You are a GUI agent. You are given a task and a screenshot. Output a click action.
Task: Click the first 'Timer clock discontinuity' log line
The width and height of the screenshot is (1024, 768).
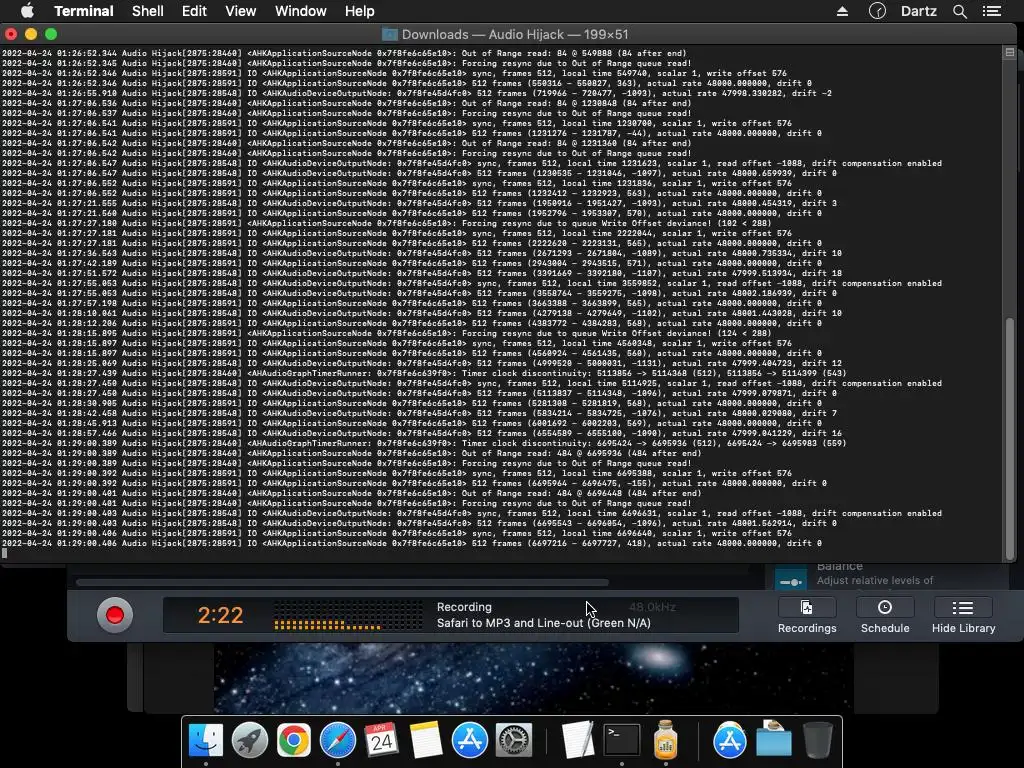424,374
